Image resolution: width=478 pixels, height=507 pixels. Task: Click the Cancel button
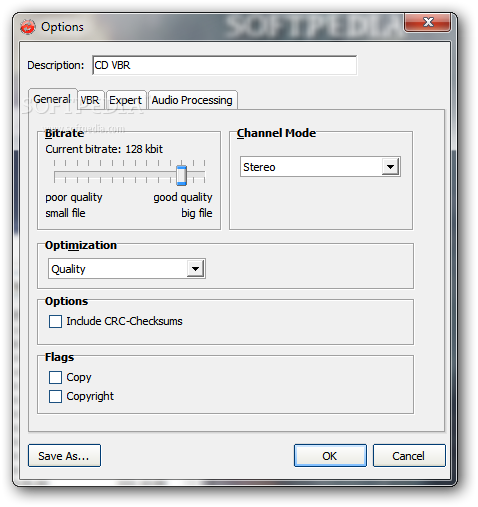[409, 455]
